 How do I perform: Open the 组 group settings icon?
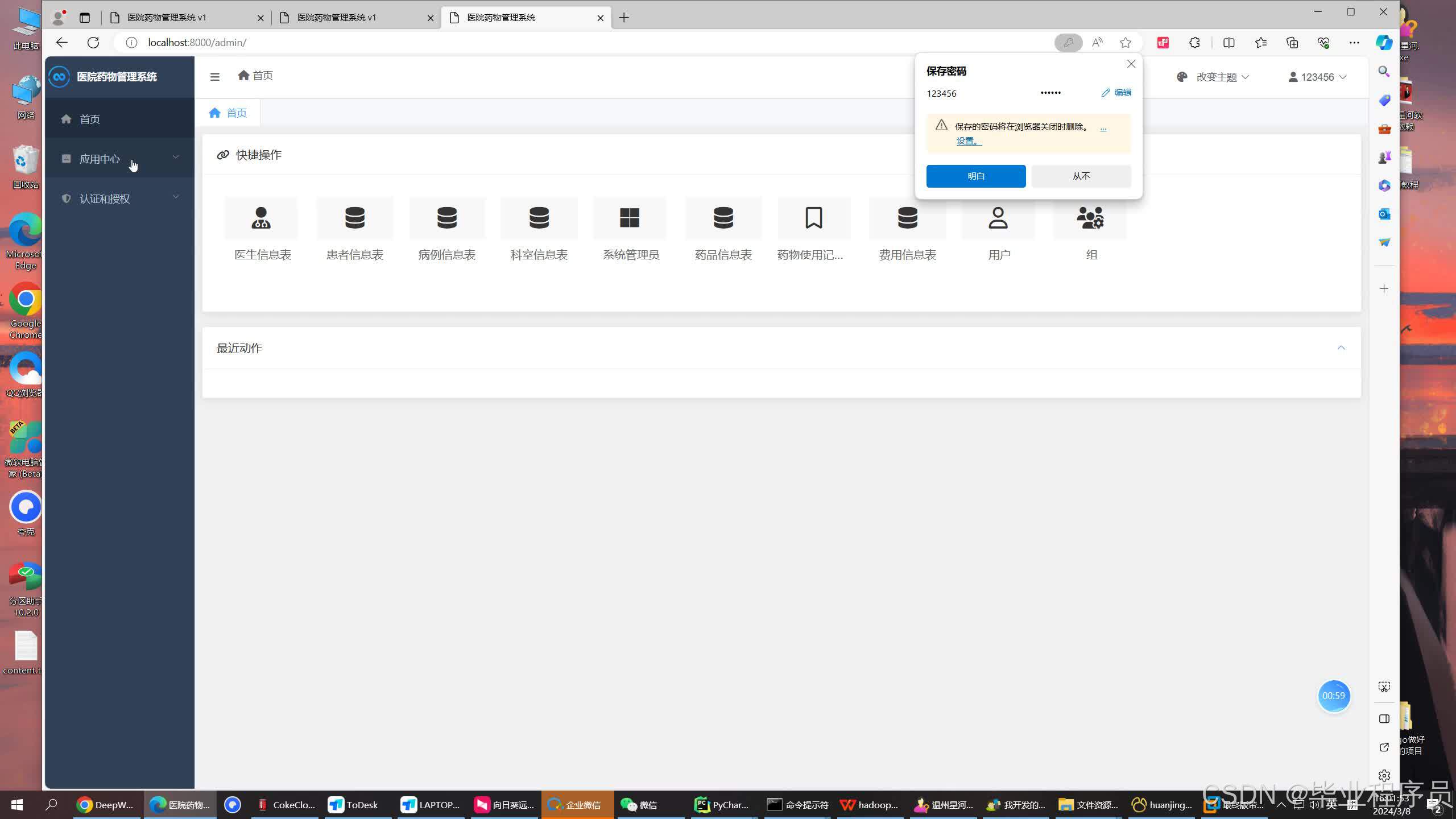[1090, 218]
